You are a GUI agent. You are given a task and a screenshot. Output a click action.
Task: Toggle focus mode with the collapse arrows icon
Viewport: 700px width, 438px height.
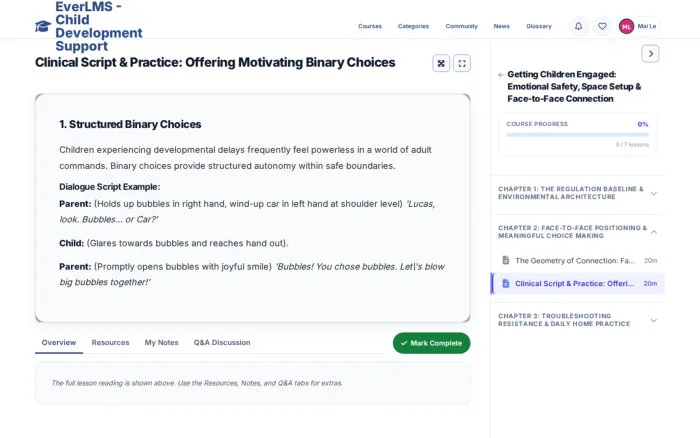[441, 63]
